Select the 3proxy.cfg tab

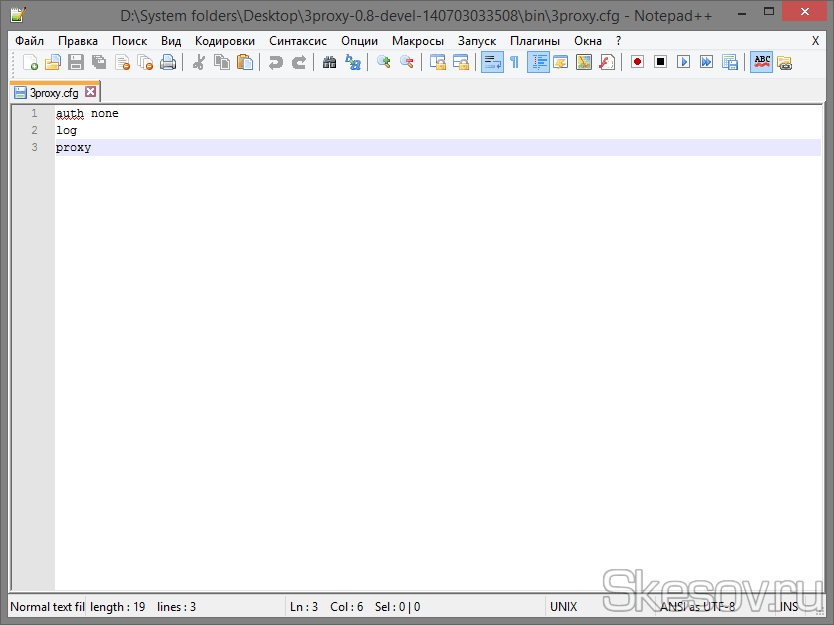pyautogui.click(x=53, y=92)
